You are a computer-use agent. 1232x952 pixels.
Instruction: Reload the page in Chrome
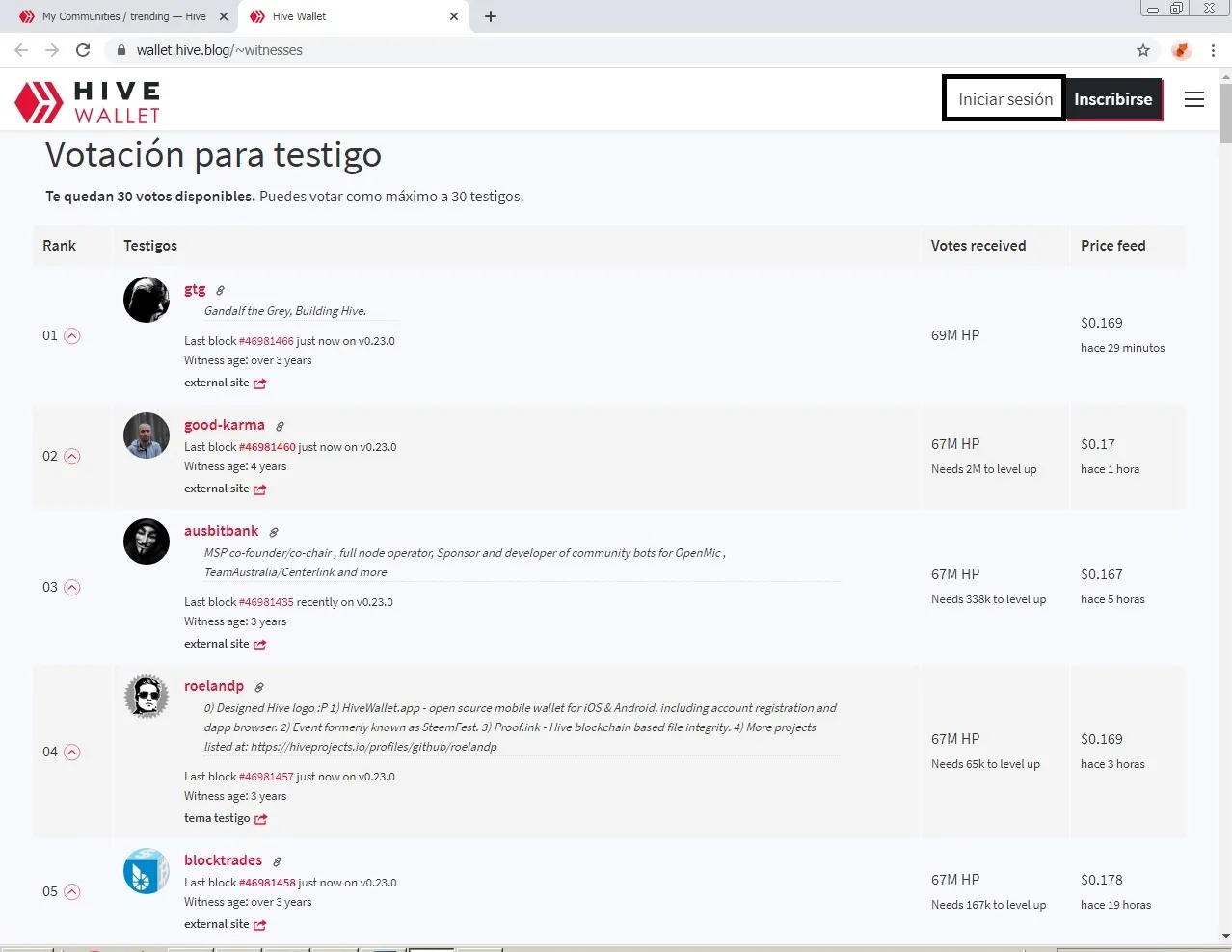click(83, 50)
